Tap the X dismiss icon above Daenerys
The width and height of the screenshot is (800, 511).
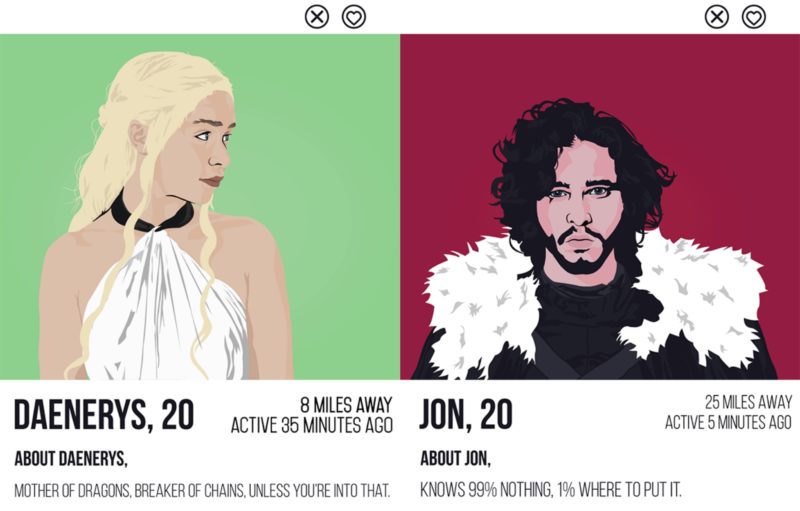point(317,17)
